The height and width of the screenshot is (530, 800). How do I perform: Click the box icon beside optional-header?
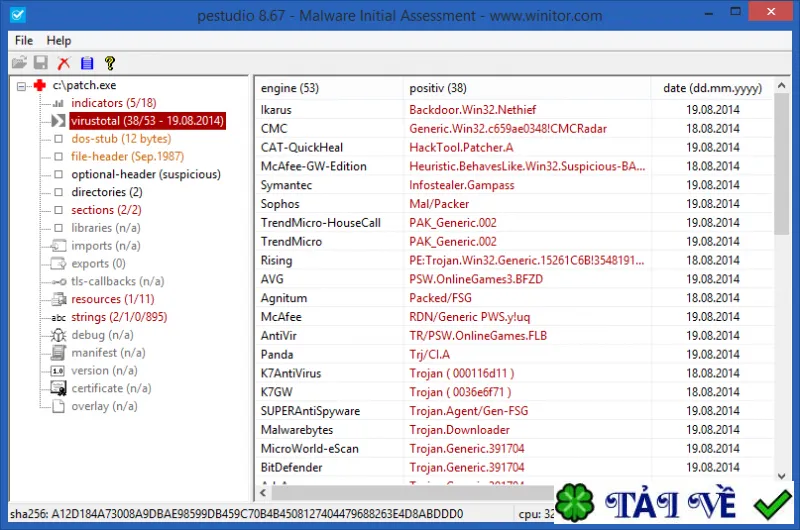click(58, 174)
